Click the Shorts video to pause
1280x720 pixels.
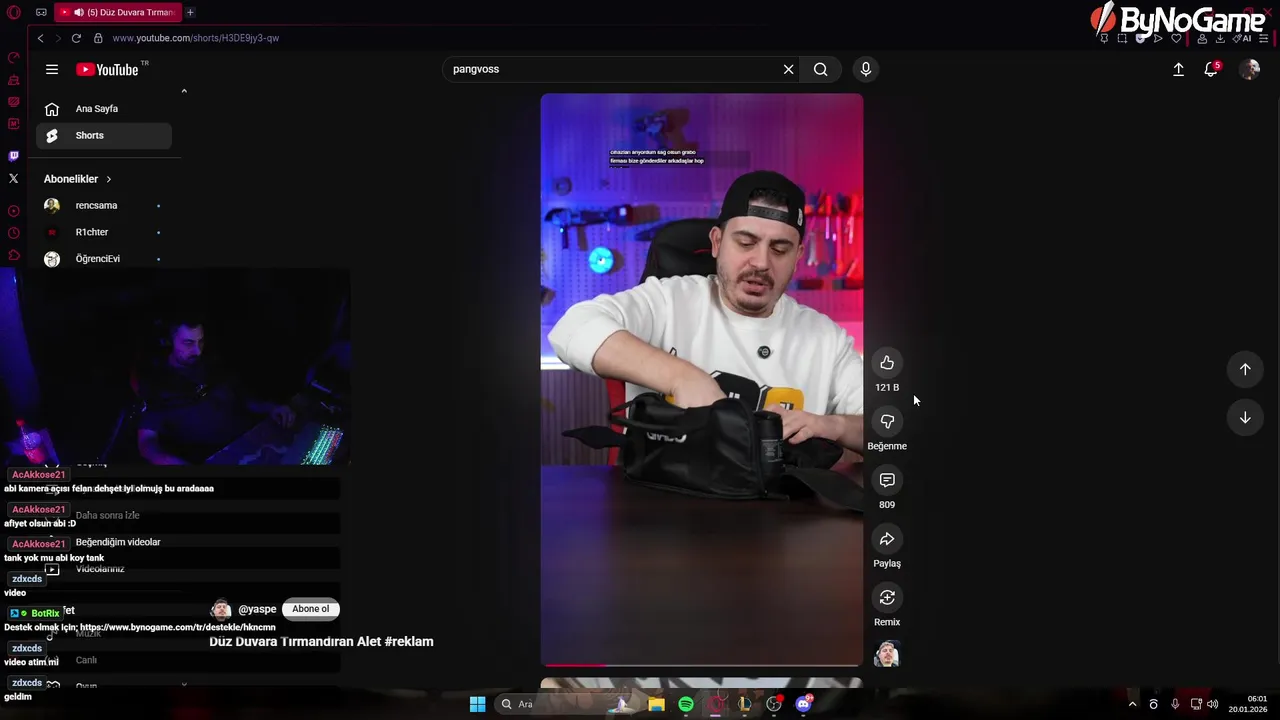701,380
